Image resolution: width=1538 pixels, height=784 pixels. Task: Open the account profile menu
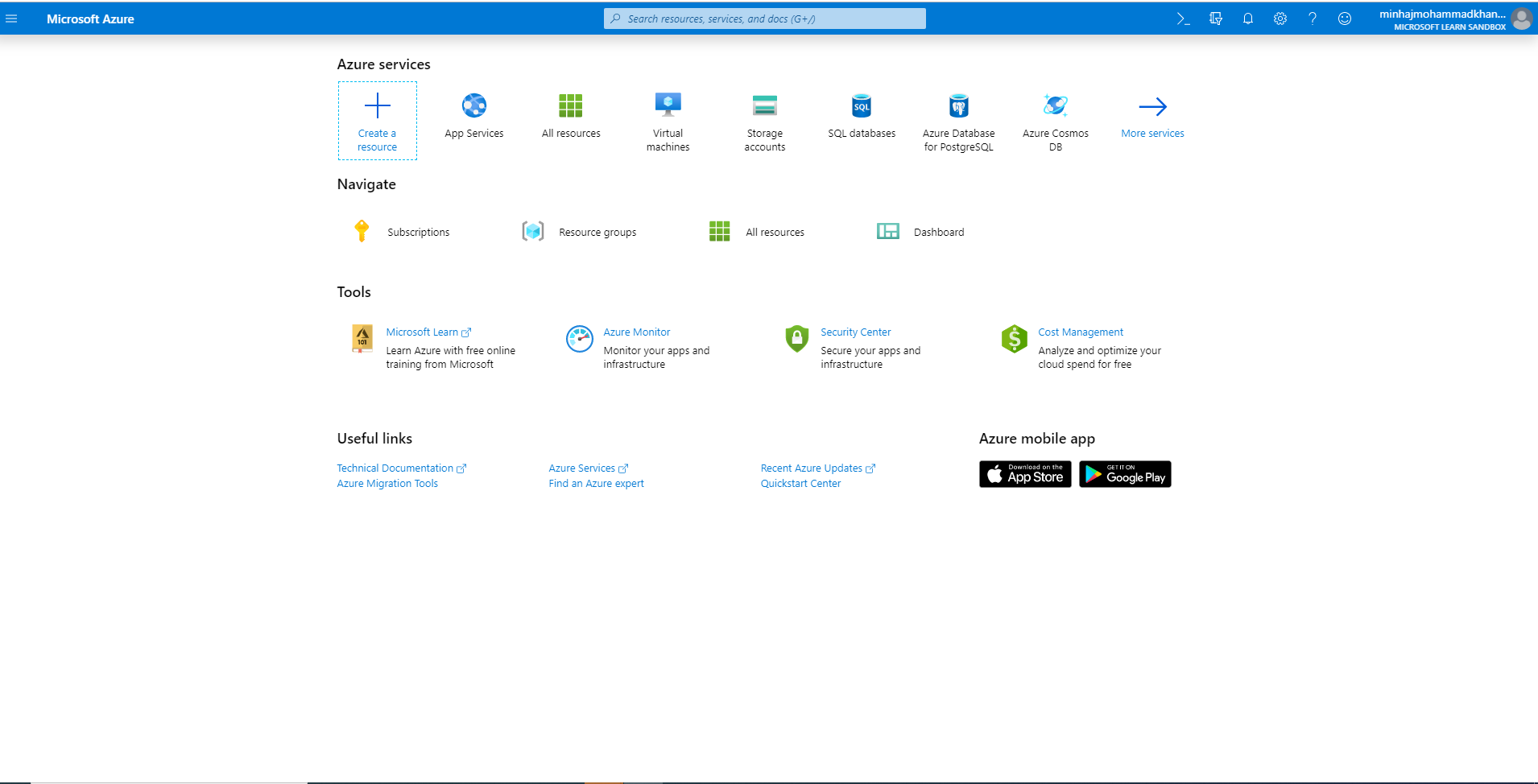(1521, 19)
